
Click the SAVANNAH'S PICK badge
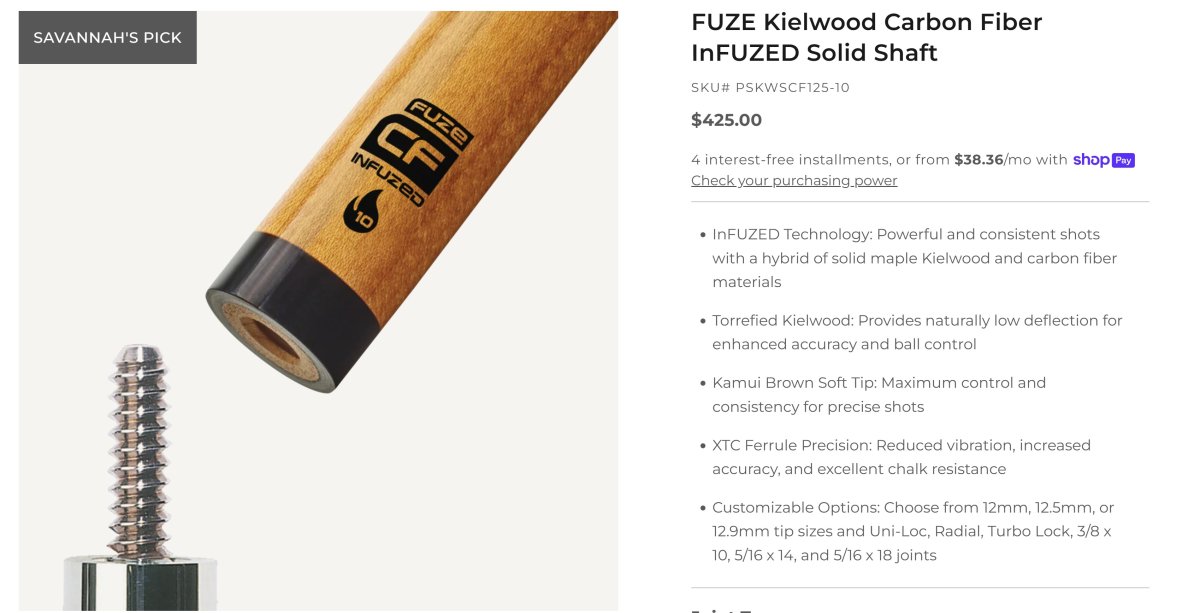(x=107, y=38)
